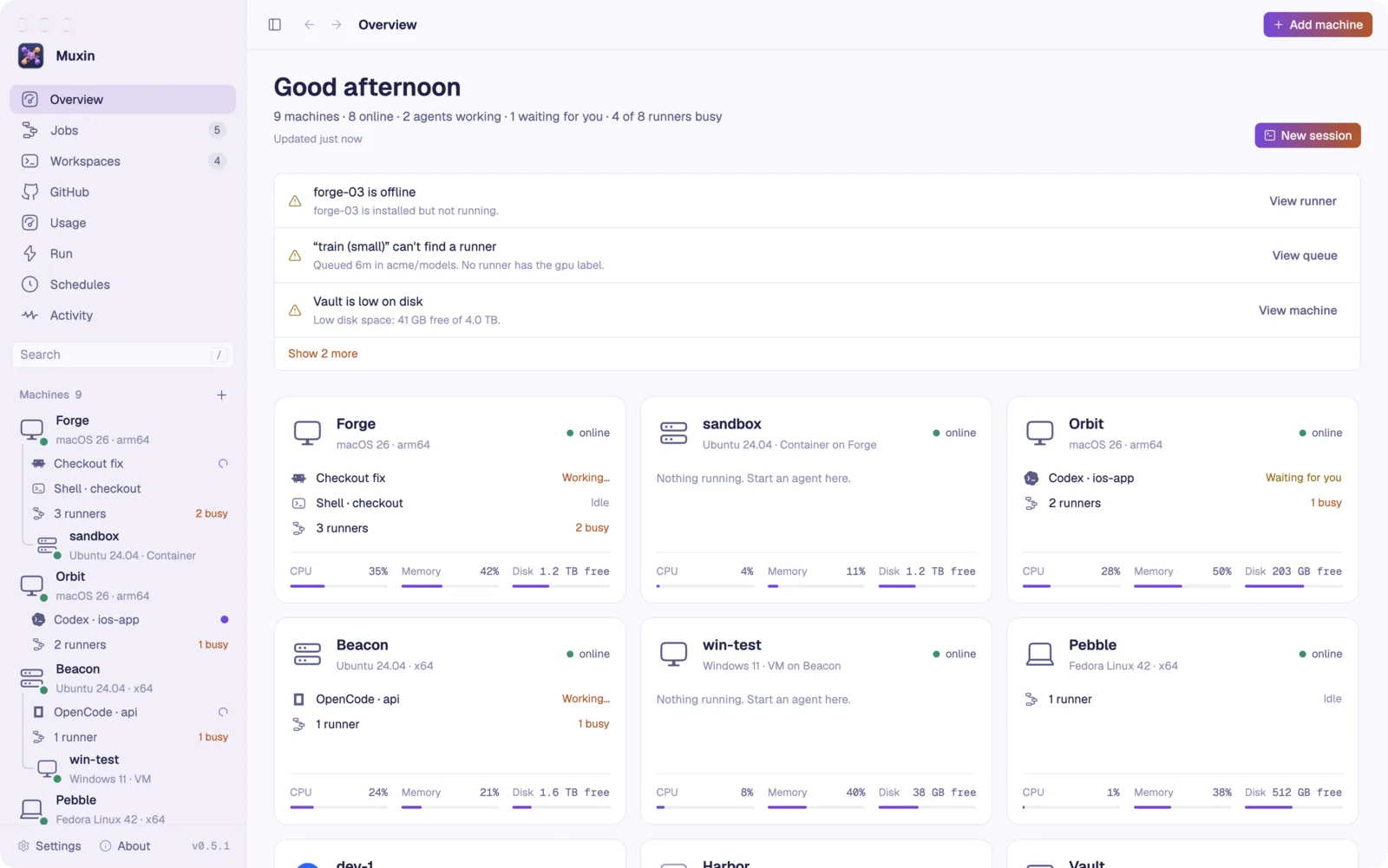The image size is (1388, 868).
Task: Click warning icon for Vault low disk alert
Action: 295,310
